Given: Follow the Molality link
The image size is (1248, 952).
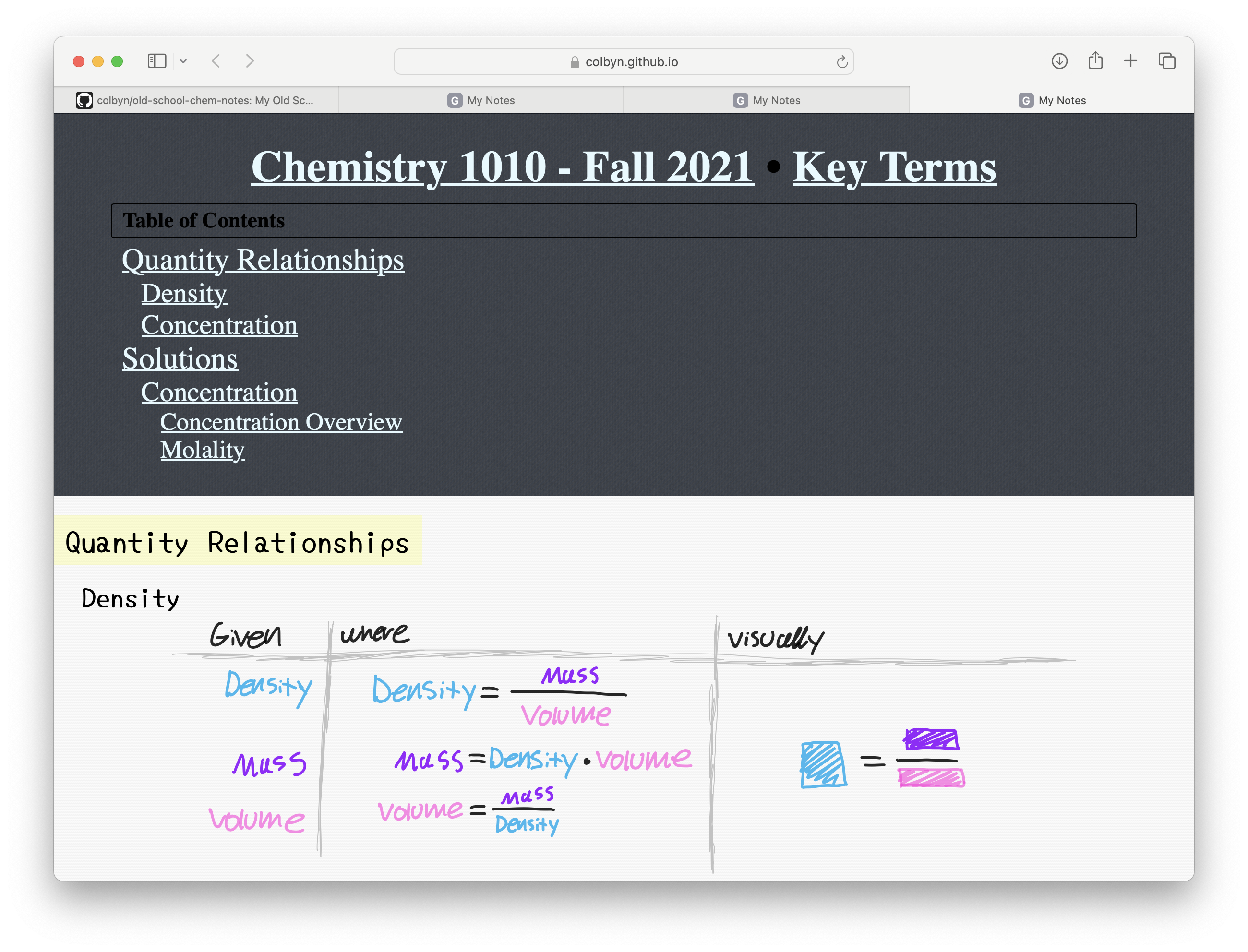Looking at the screenshot, I should pyautogui.click(x=203, y=449).
